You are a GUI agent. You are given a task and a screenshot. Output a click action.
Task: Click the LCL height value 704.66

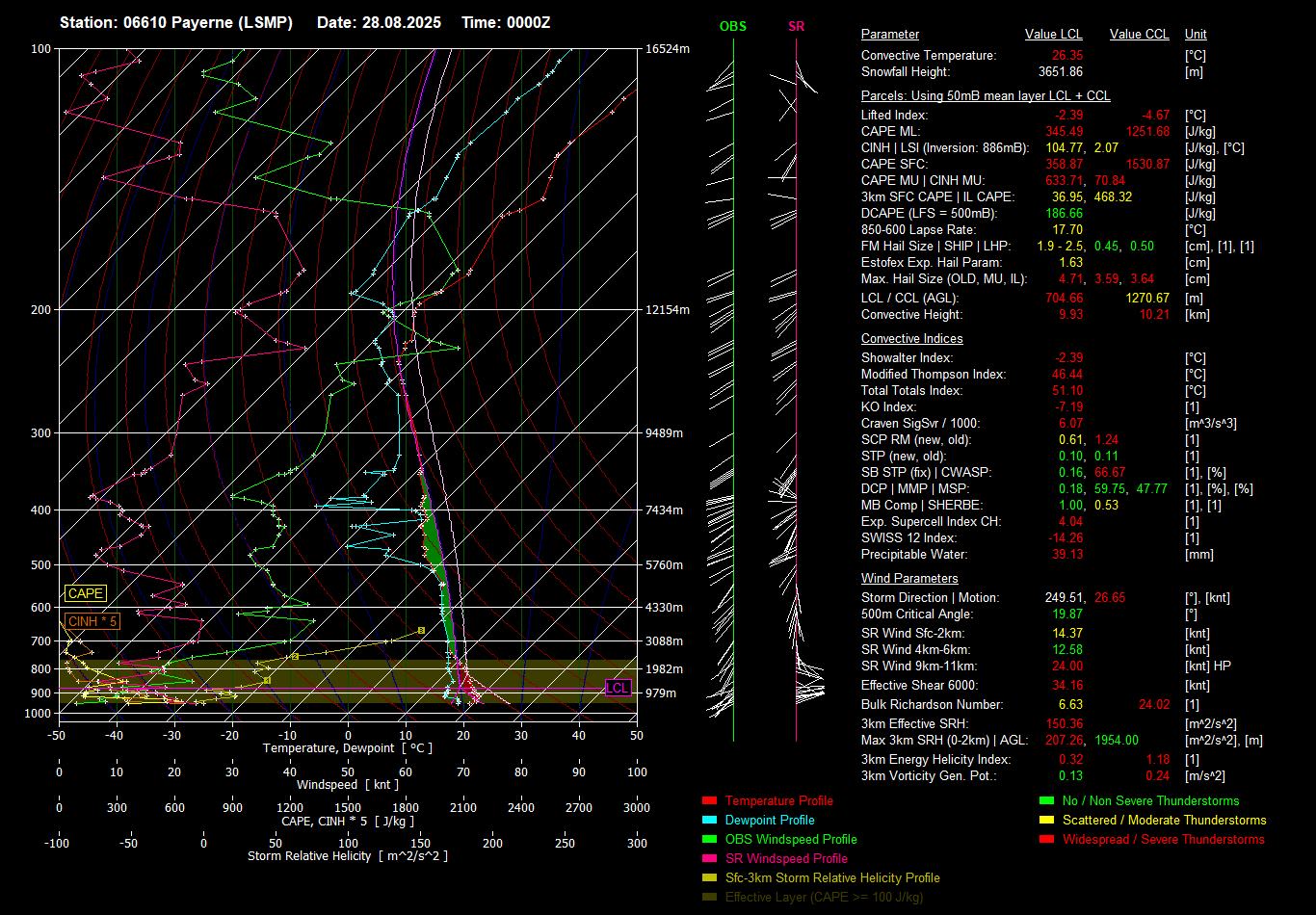tap(1065, 299)
